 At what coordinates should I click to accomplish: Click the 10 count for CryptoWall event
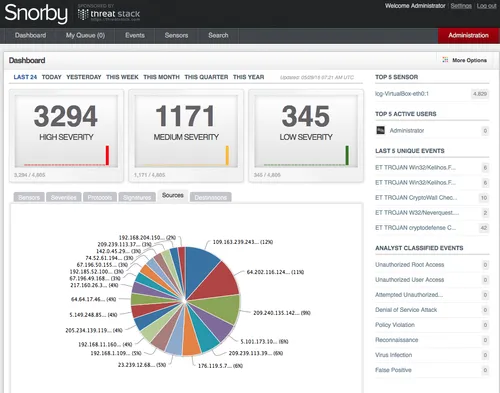coord(484,198)
